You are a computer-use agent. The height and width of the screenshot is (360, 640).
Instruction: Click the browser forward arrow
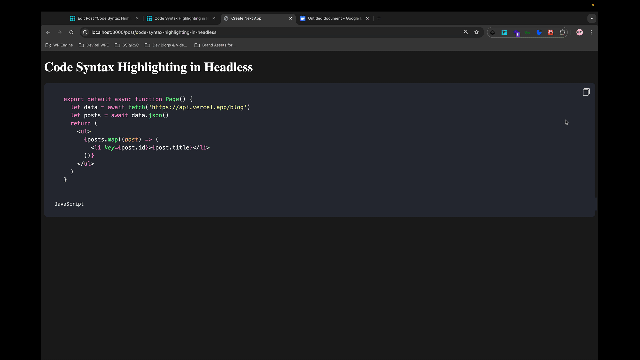tap(60, 32)
